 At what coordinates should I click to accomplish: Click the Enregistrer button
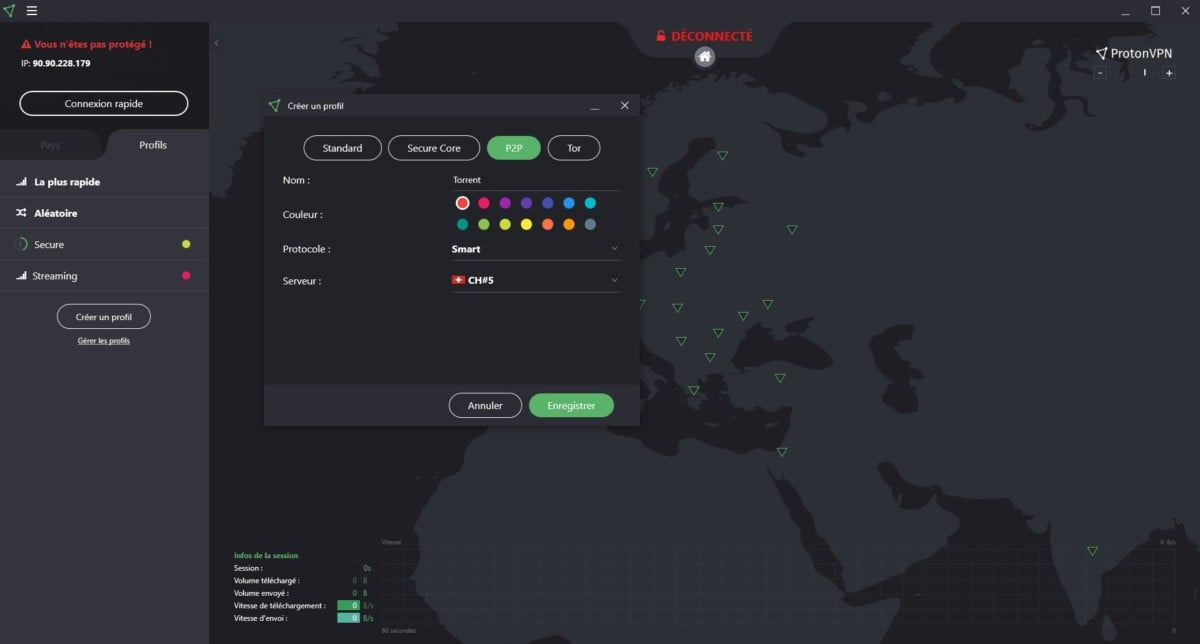571,406
